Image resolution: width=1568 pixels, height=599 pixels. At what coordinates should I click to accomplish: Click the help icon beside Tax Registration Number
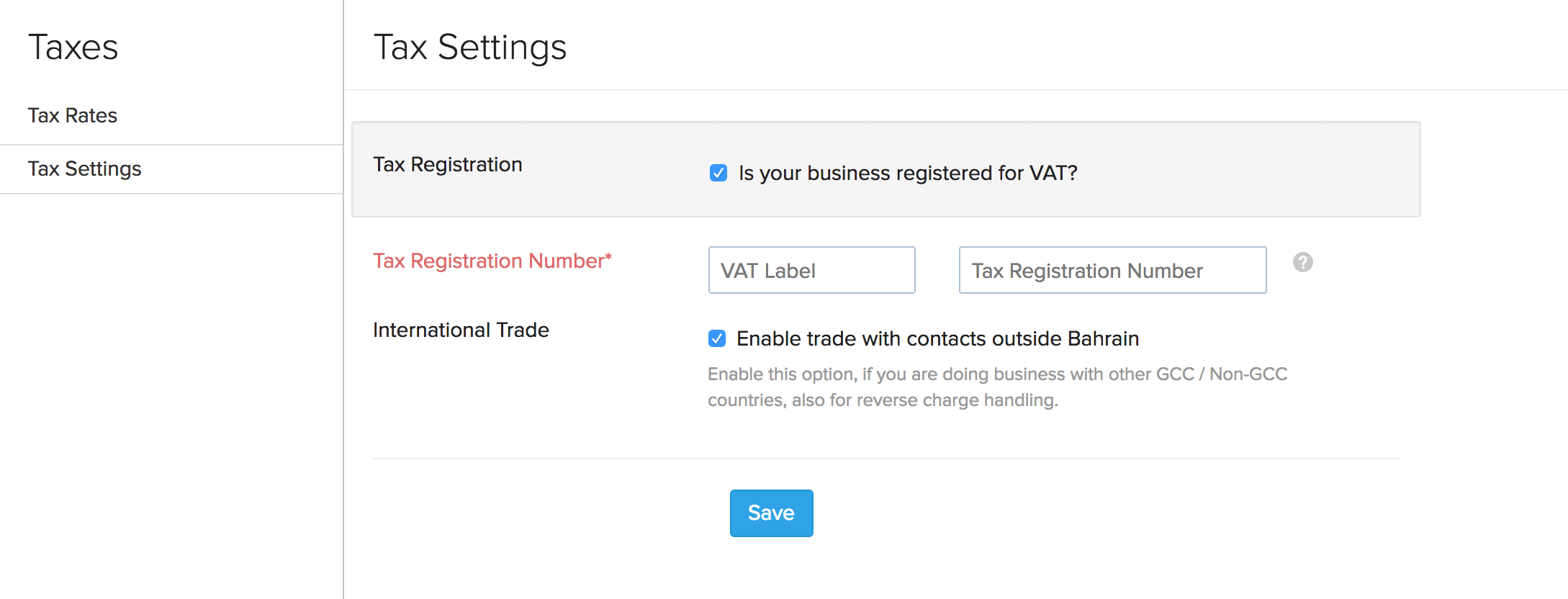pyautogui.click(x=1303, y=262)
